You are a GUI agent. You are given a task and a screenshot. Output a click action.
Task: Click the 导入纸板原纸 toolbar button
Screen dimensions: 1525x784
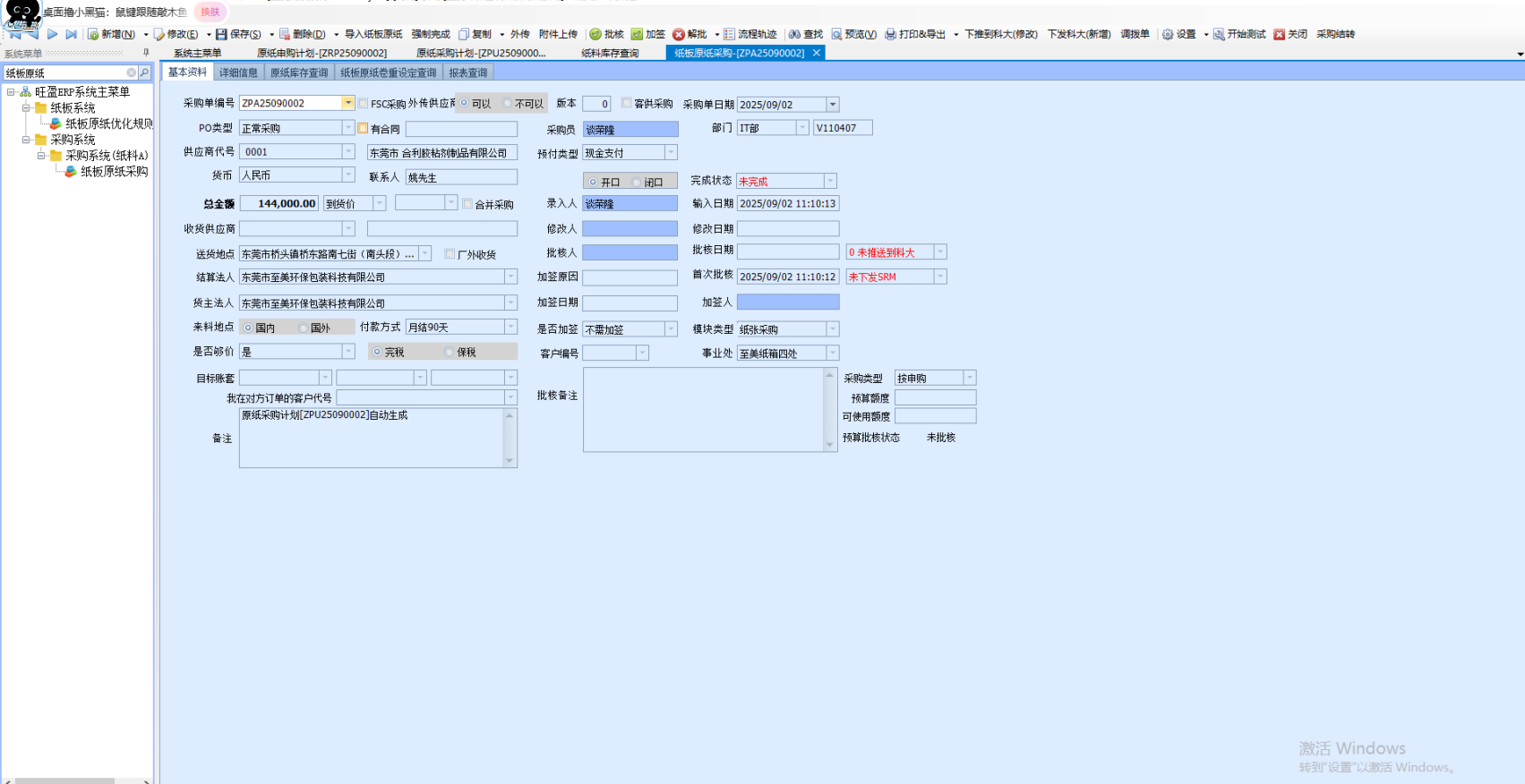point(373,34)
